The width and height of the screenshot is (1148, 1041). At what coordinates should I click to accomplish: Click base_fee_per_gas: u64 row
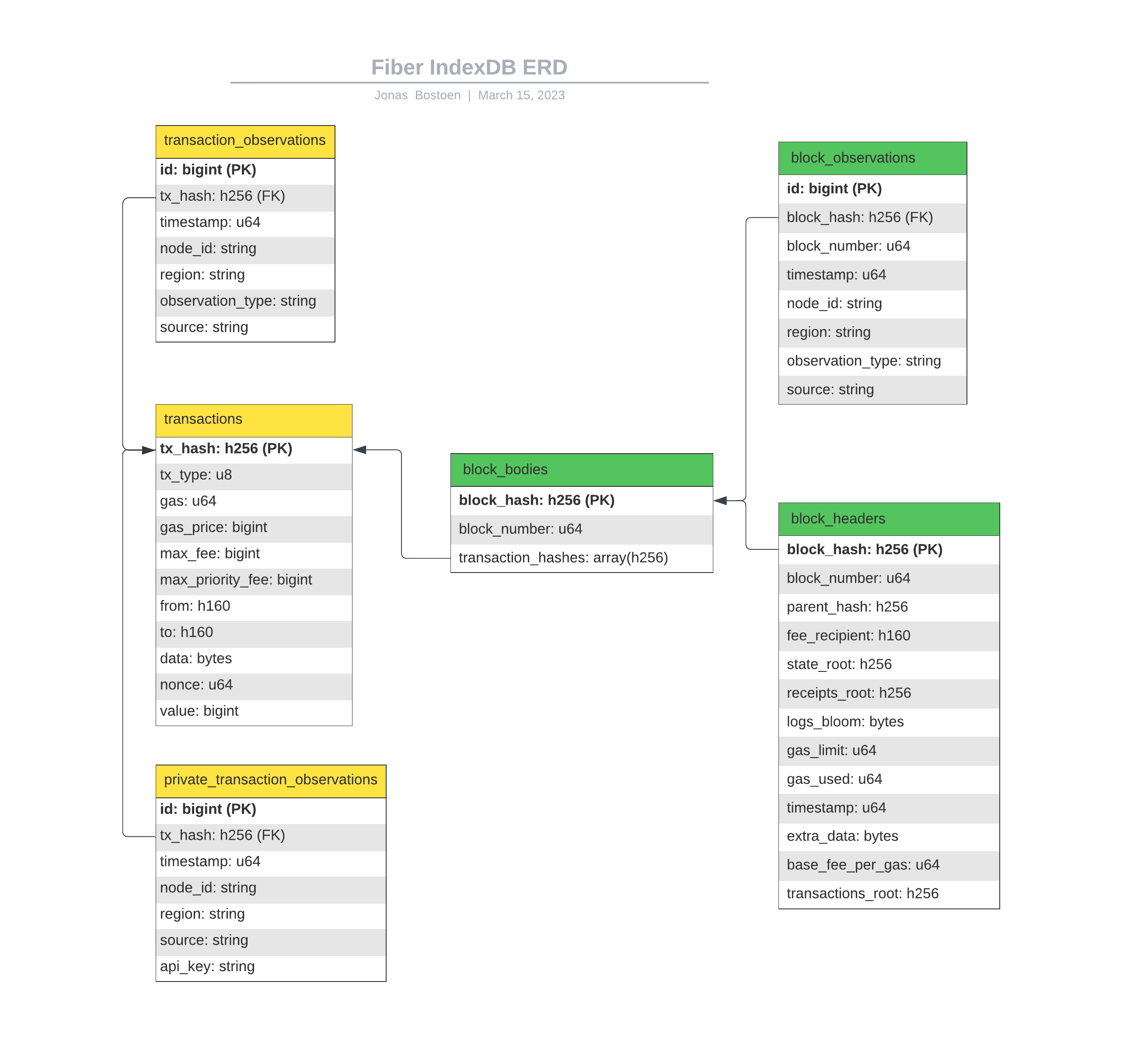click(x=889, y=865)
